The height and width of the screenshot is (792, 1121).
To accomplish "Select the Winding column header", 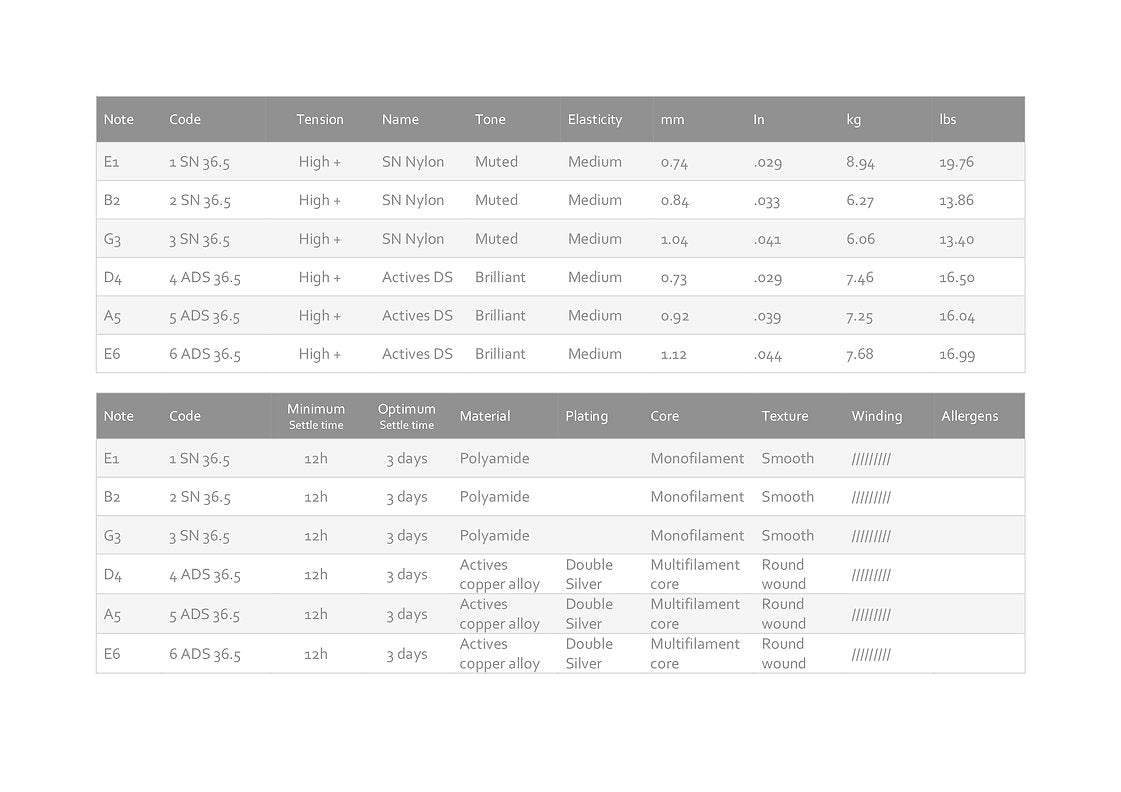I will click(x=877, y=416).
